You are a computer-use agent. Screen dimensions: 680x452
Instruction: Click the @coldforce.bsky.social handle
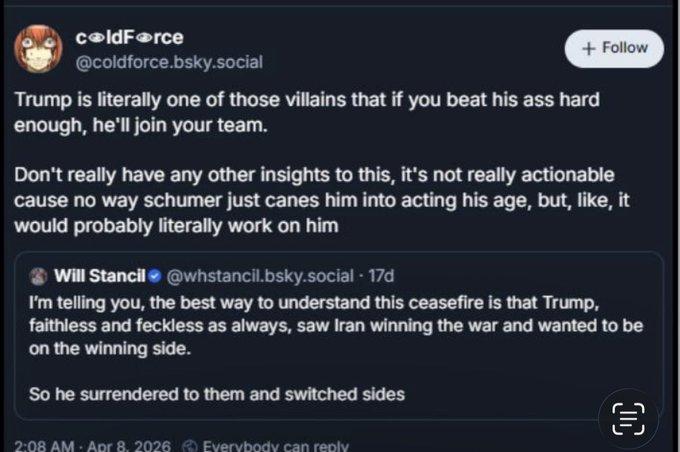[x=169, y=62]
